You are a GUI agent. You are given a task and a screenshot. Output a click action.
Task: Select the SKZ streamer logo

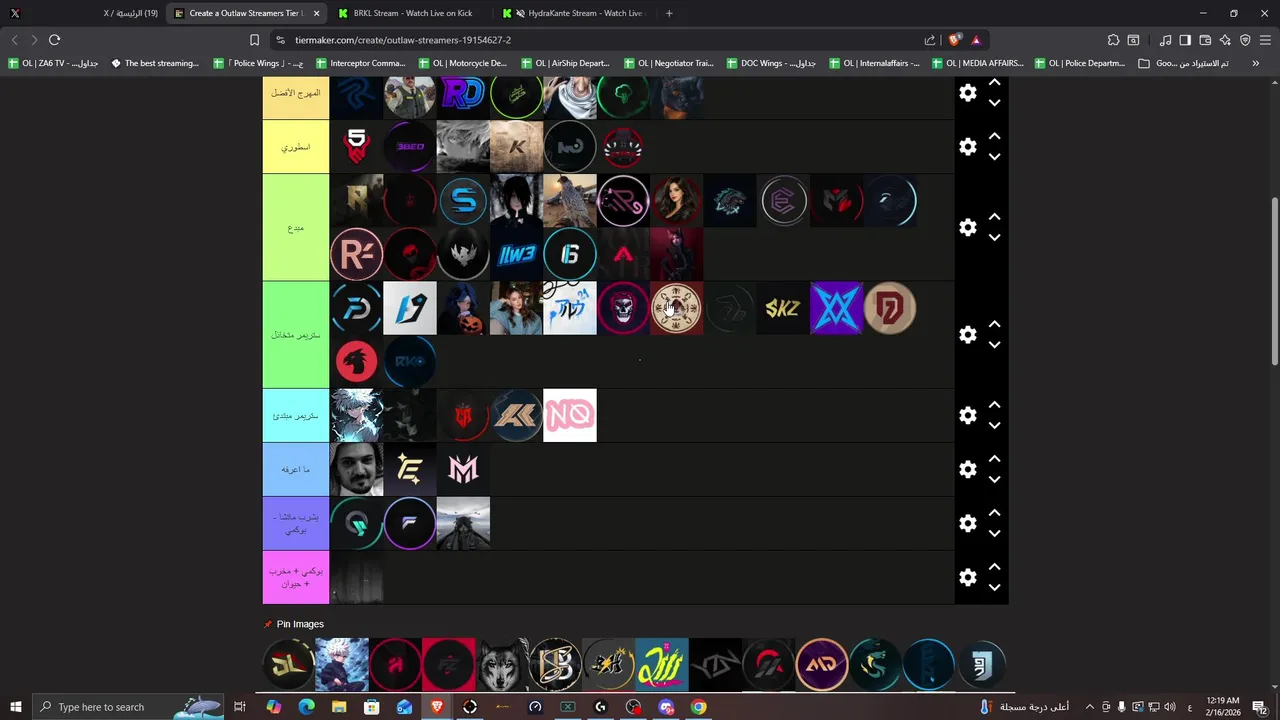coord(783,308)
